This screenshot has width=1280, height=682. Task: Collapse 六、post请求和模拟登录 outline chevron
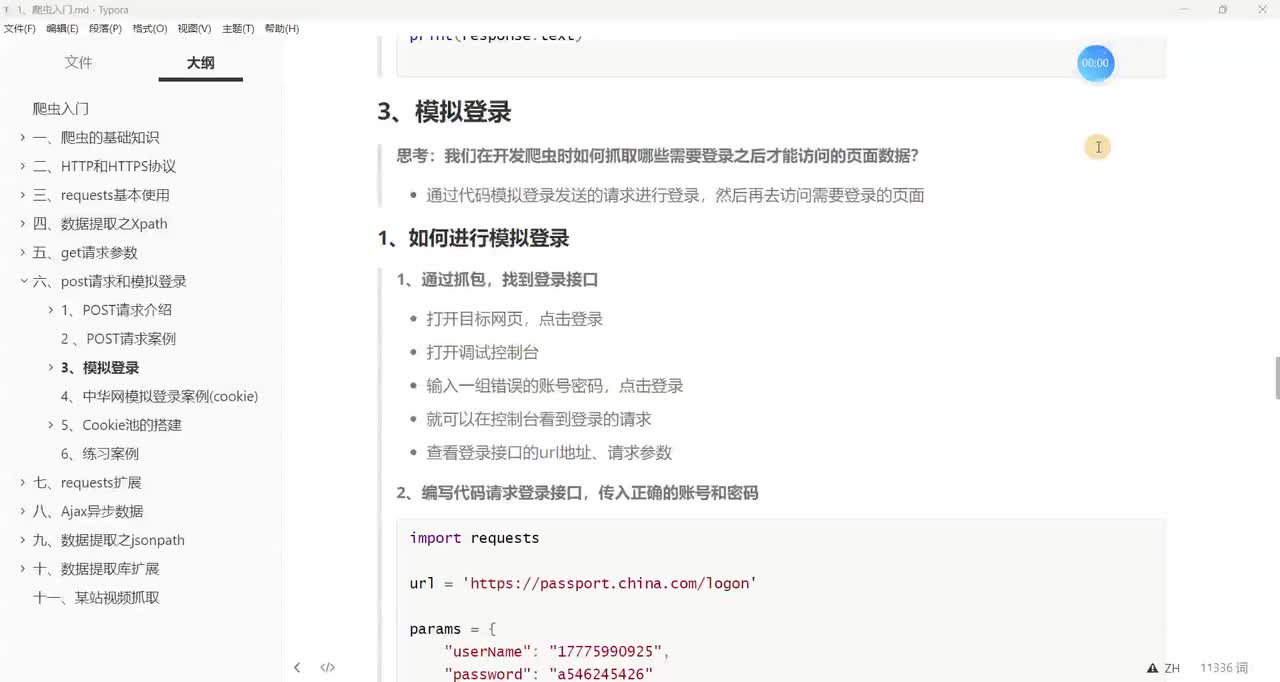click(x=23, y=281)
